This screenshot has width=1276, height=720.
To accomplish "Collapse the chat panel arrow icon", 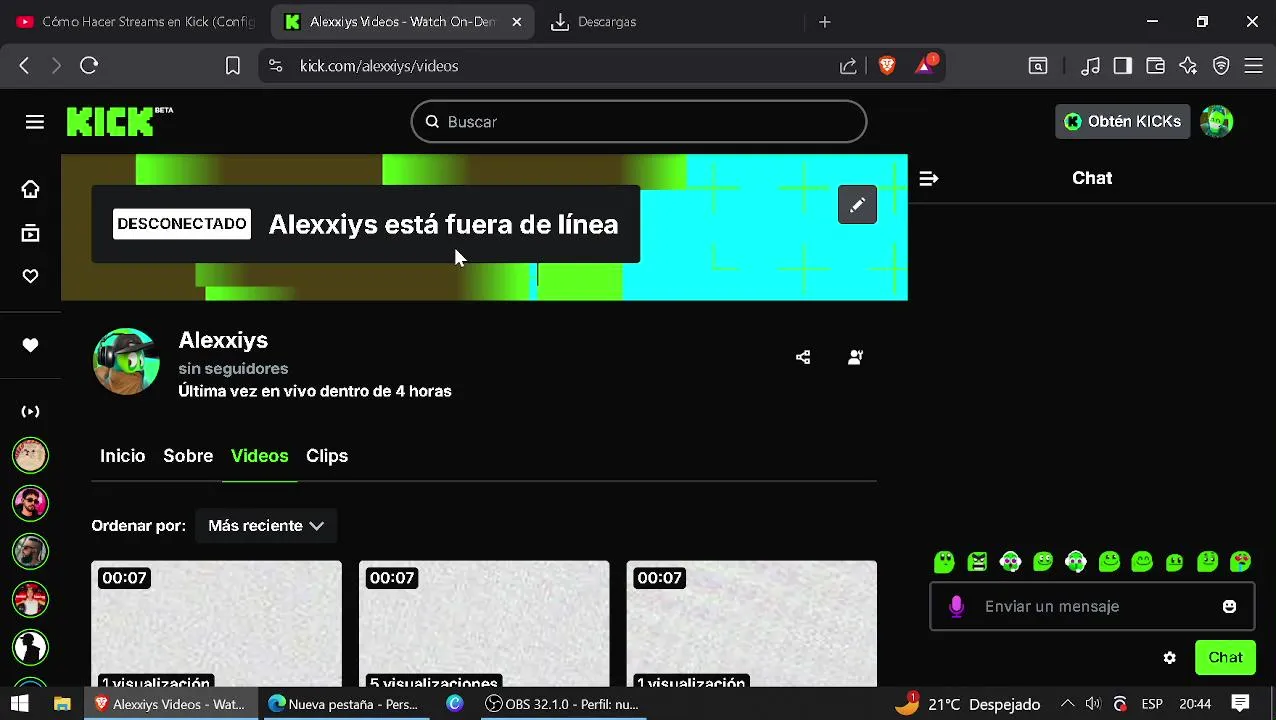I will point(928,178).
